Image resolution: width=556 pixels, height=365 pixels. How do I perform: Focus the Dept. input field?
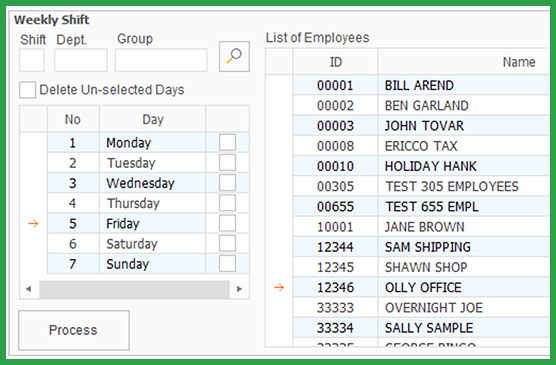click(x=80, y=60)
